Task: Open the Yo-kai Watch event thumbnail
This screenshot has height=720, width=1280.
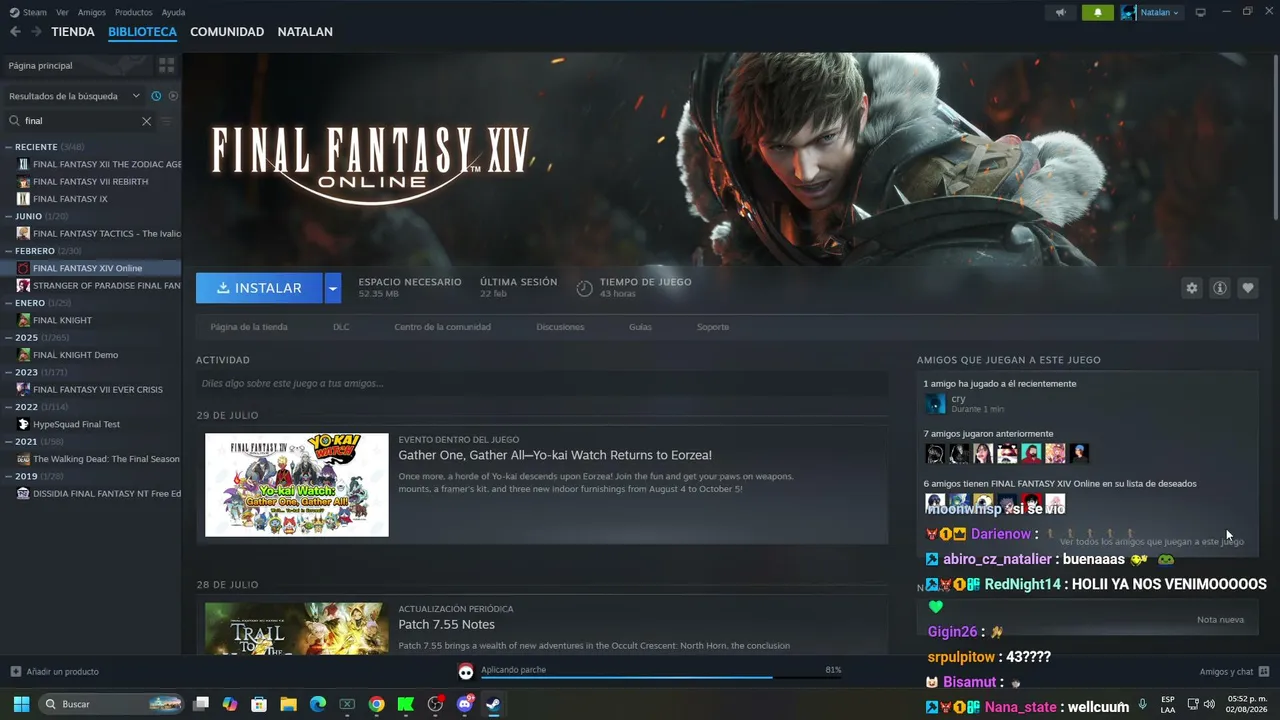Action: (297, 485)
